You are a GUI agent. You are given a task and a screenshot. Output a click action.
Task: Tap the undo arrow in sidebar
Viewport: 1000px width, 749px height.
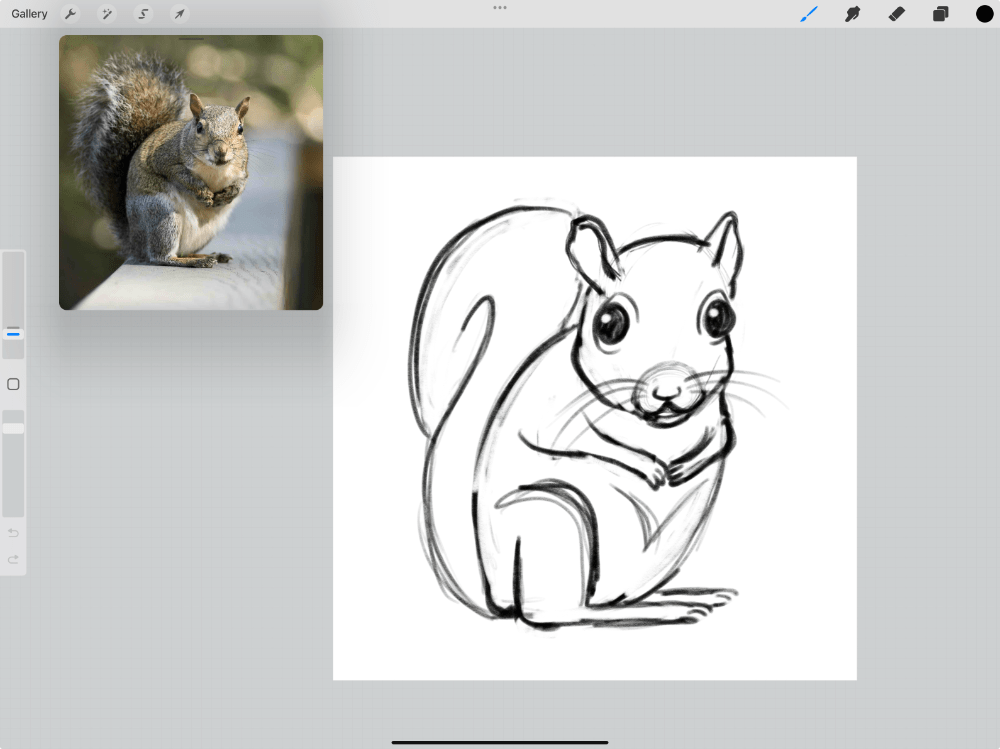13,533
